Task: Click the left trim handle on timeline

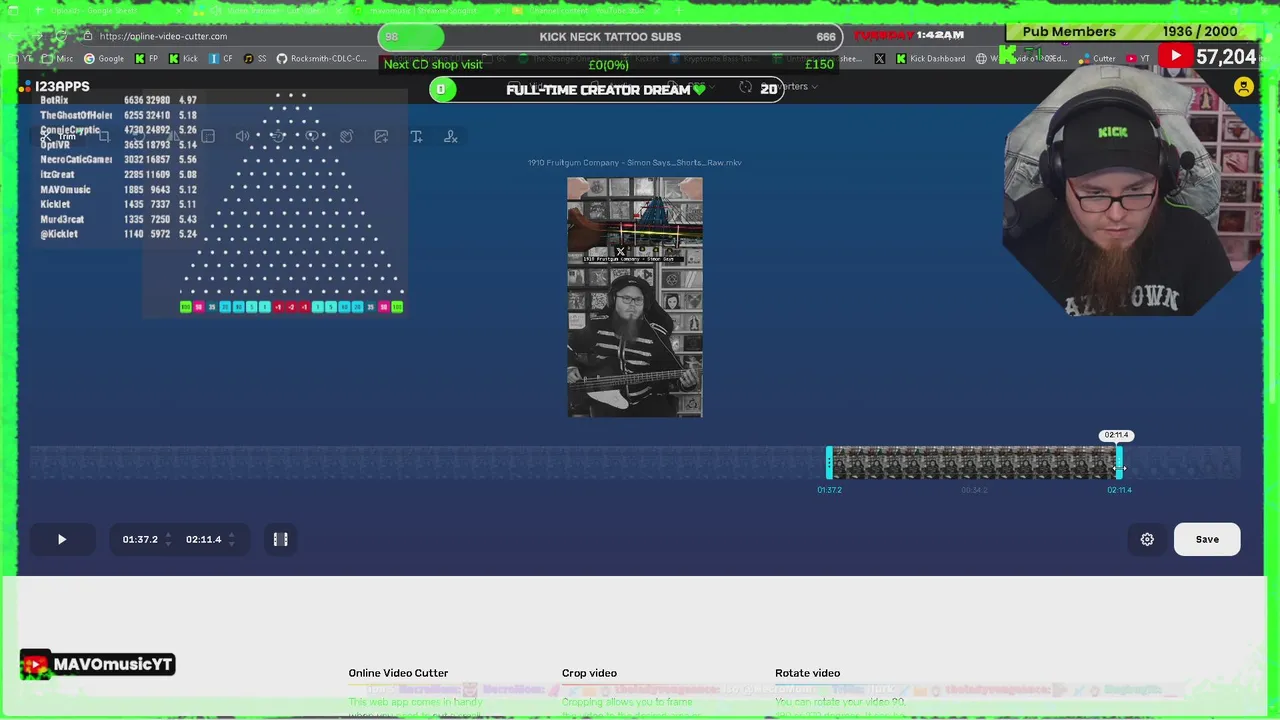Action: (x=829, y=462)
